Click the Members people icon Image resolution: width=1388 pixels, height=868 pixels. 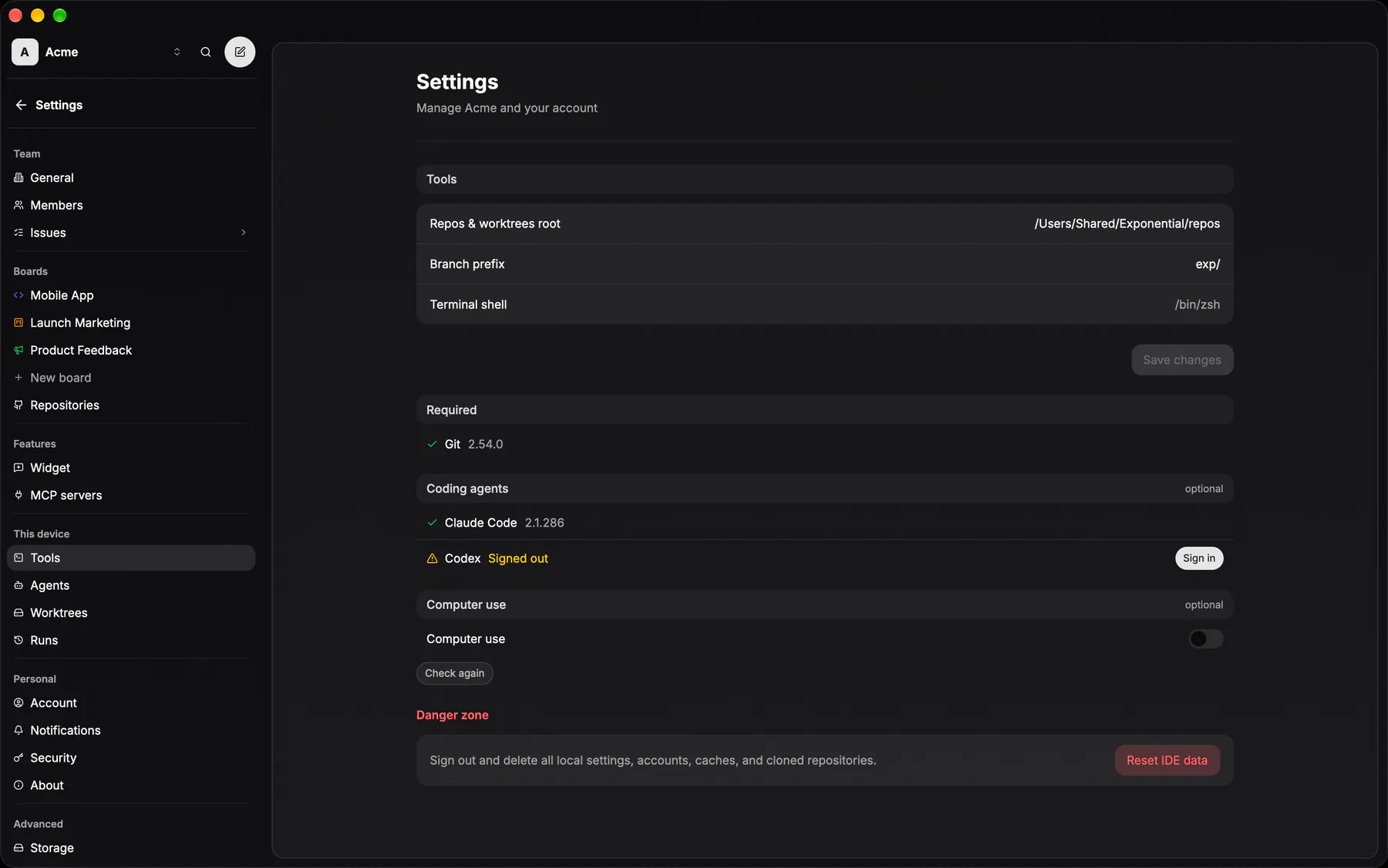click(19, 205)
